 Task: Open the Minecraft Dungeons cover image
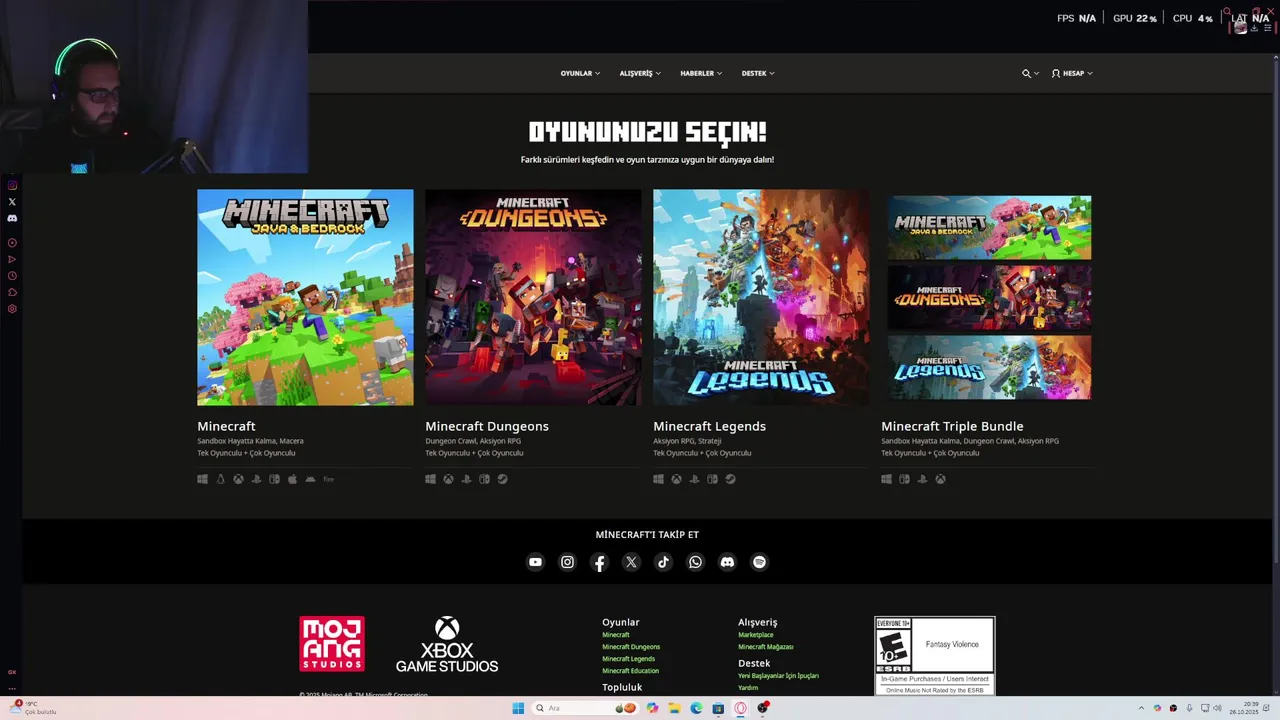(x=533, y=297)
